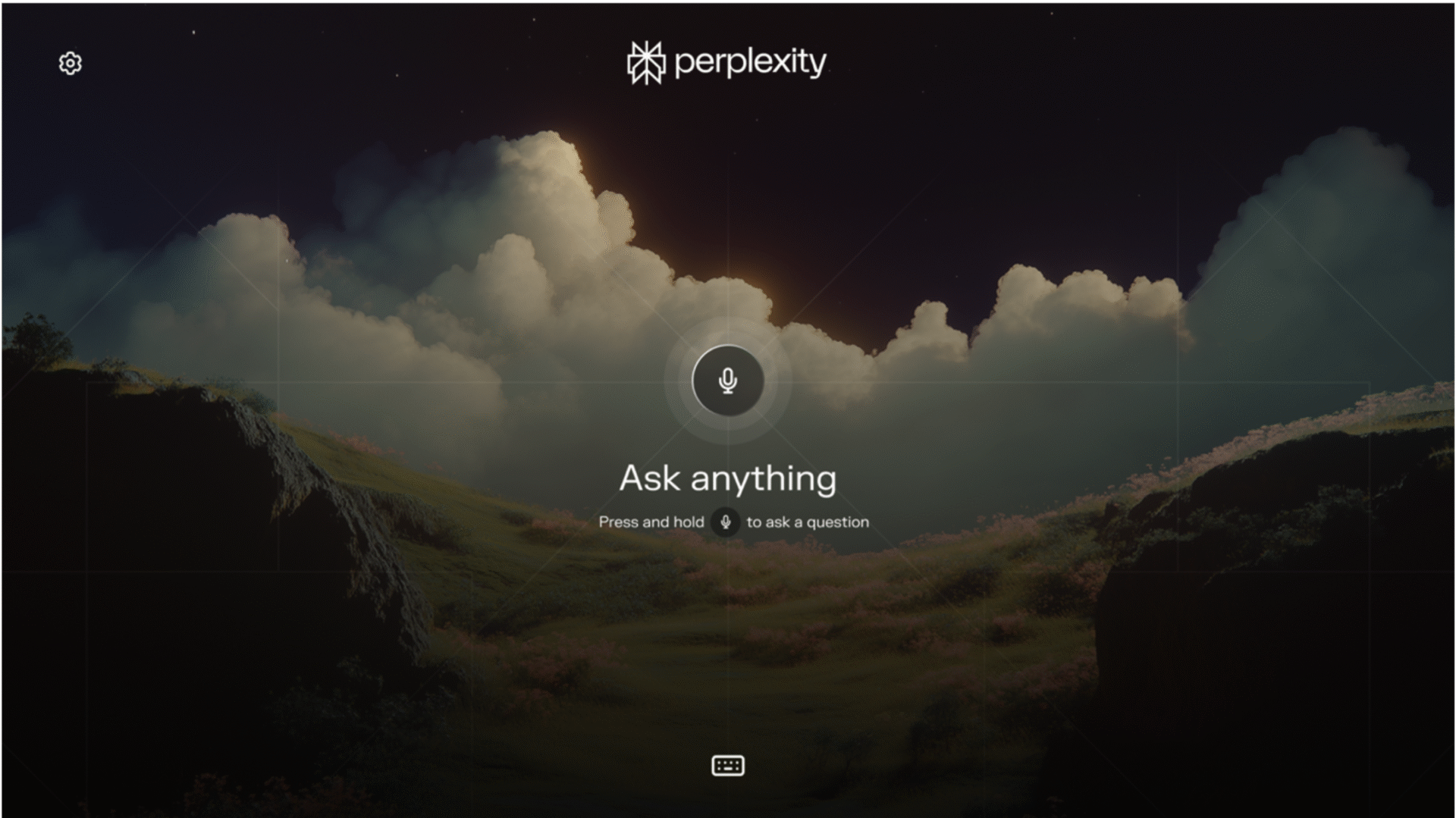Tap the large circular microphone button
This screenshot has height=818, width=1456.
pos(727,380)
